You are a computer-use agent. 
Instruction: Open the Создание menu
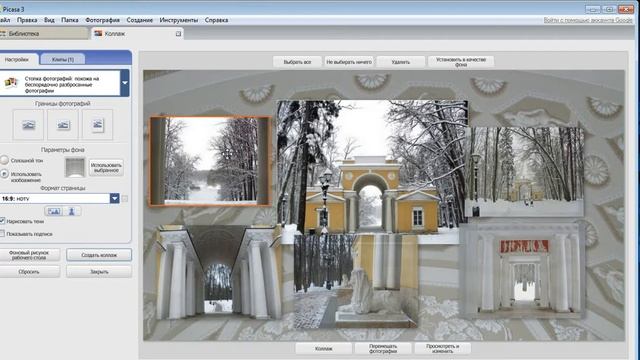140,20
